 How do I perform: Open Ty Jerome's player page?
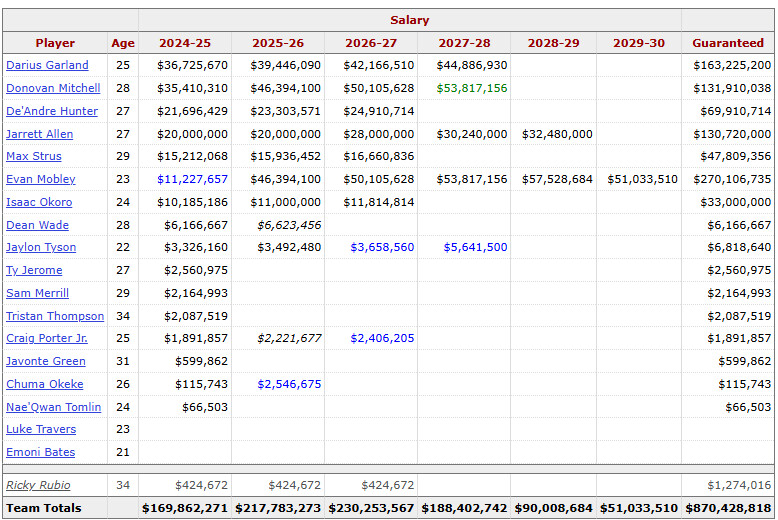coord(34,270)
